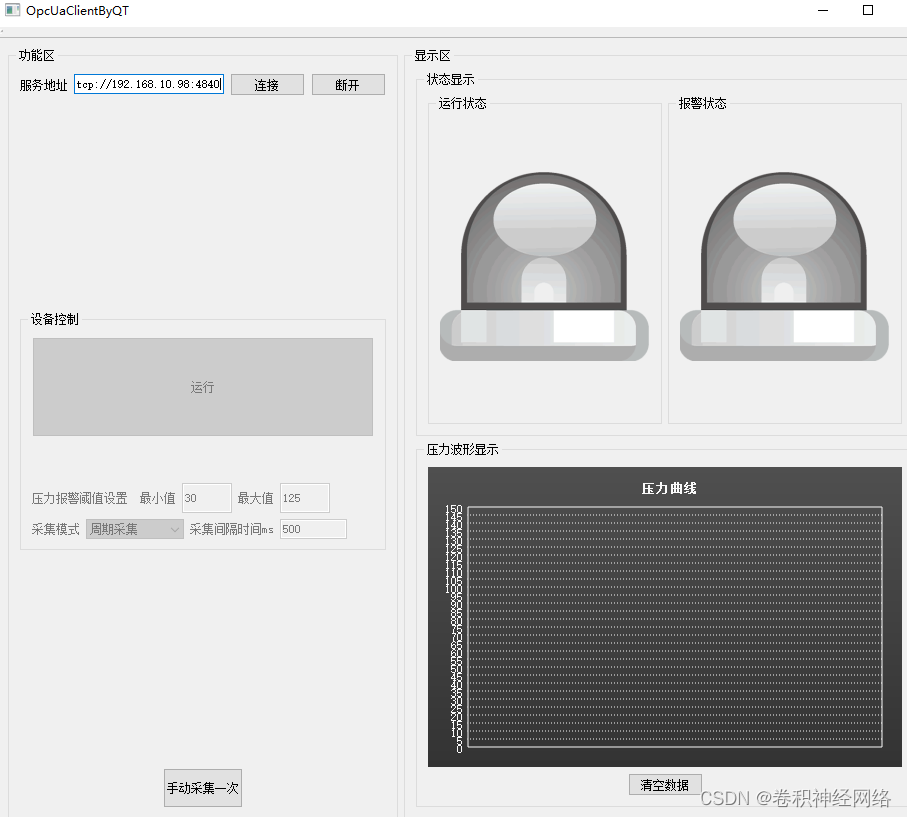
Task: Click the 功能区 group title
Action: click(x=36, y=56)
